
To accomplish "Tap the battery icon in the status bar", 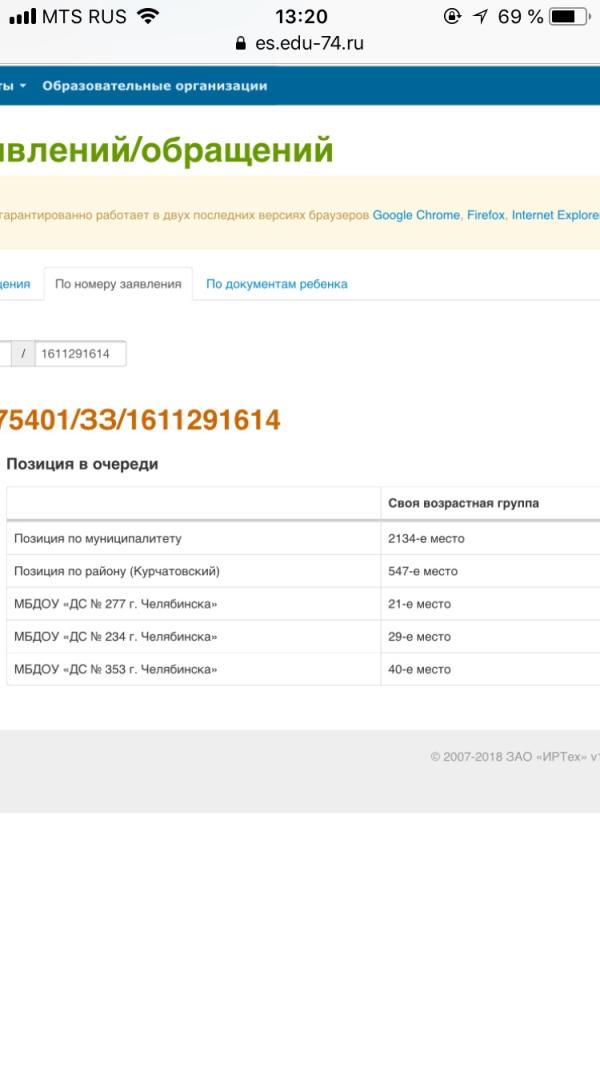I will (568, 16).
